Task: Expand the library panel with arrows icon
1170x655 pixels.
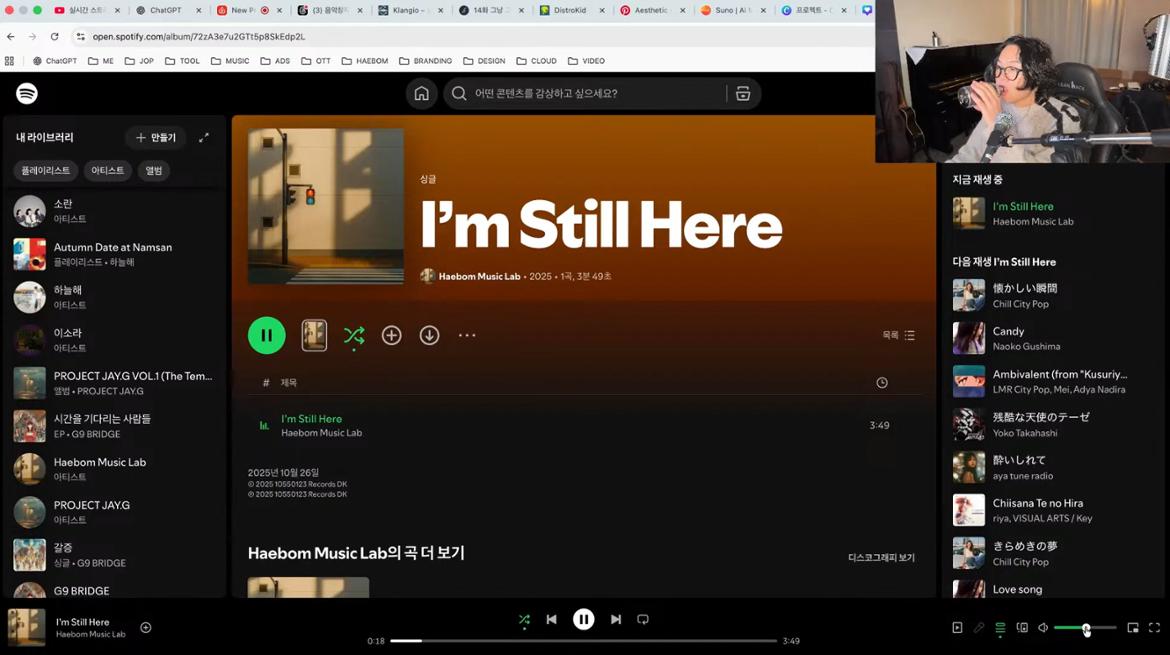Action: coord(204,138)
